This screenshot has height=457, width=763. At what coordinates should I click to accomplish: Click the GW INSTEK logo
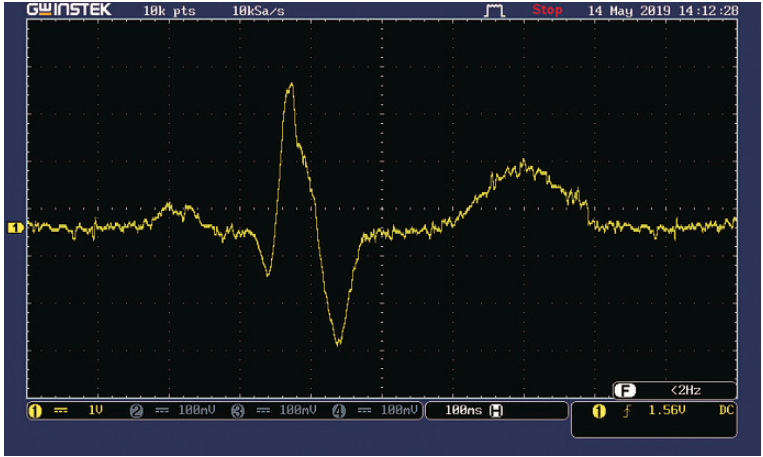click(69, 9)
